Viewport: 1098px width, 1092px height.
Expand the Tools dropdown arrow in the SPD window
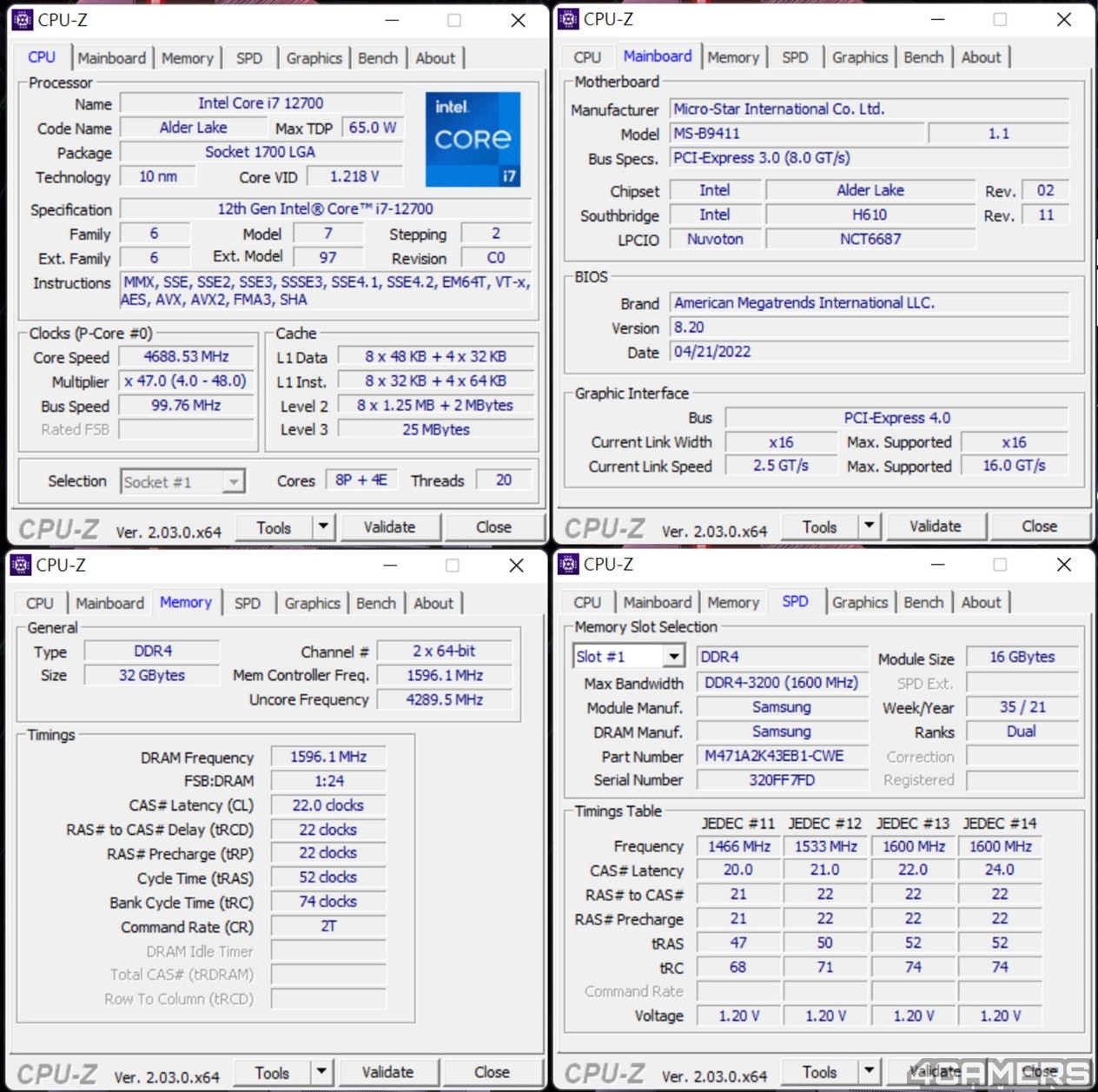869,1071
